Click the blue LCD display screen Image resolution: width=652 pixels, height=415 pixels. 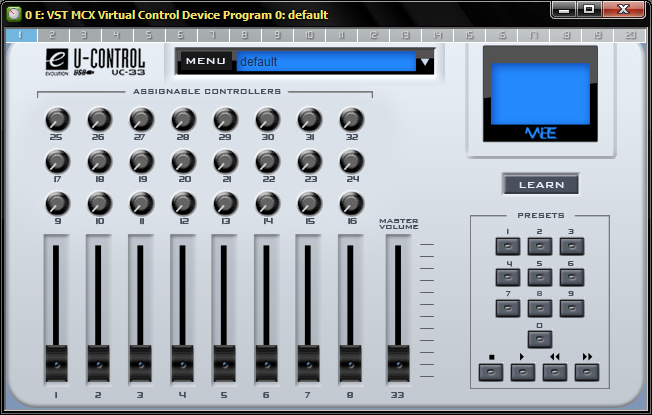(x=540, y=94)
